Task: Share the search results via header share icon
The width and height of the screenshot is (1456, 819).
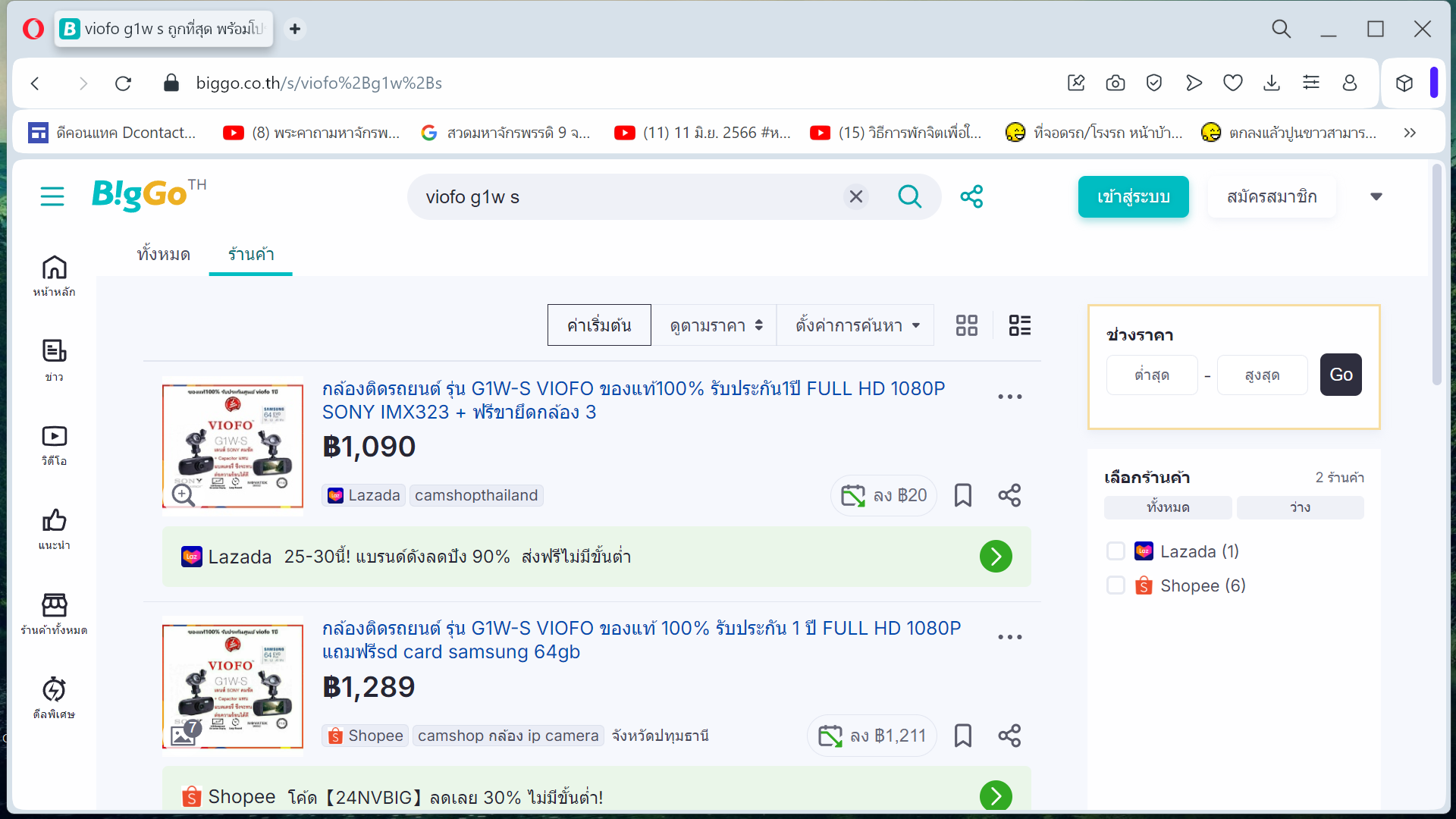Action: tap(971, 197)
